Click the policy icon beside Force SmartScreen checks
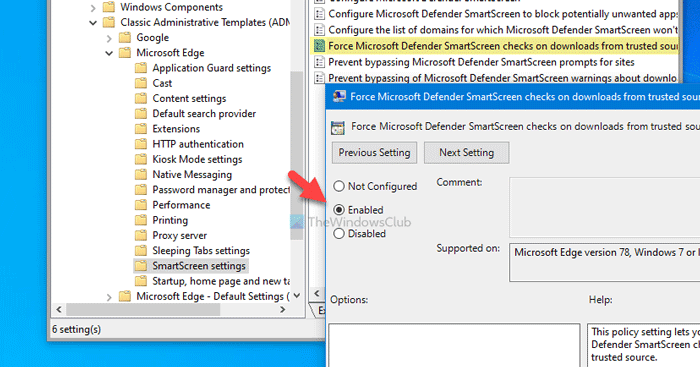The height and width of the screenshot is (367, 700). [x=319, y=46]
